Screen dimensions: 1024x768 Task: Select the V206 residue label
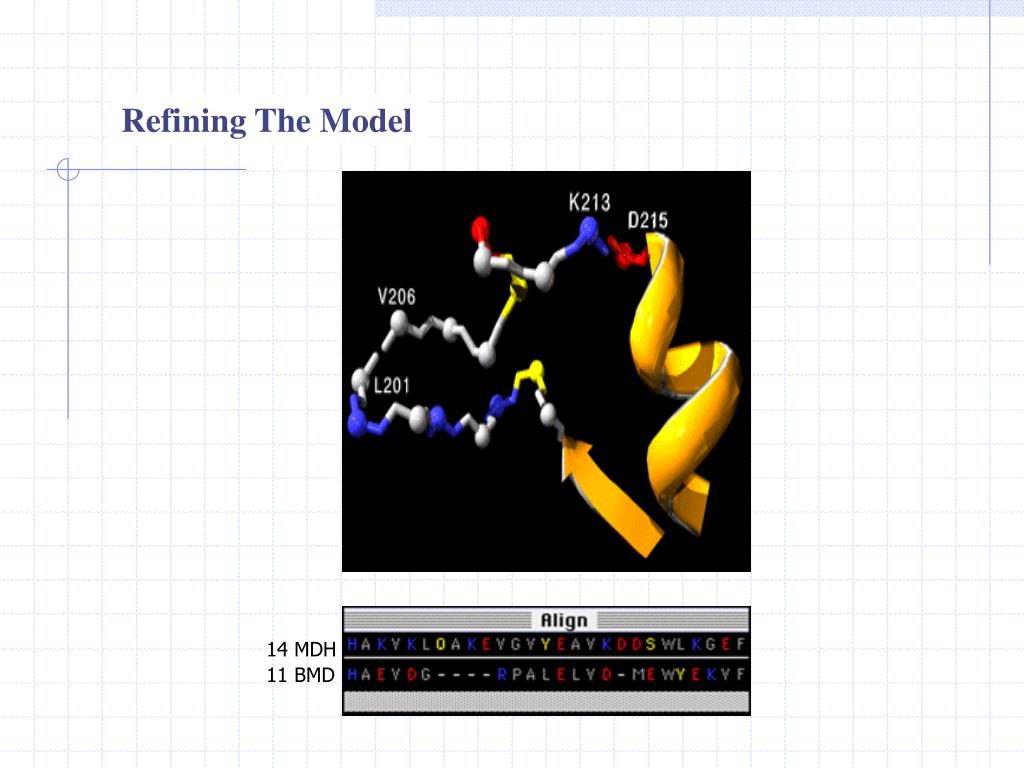pyautogui.click(x=396, y=296)
